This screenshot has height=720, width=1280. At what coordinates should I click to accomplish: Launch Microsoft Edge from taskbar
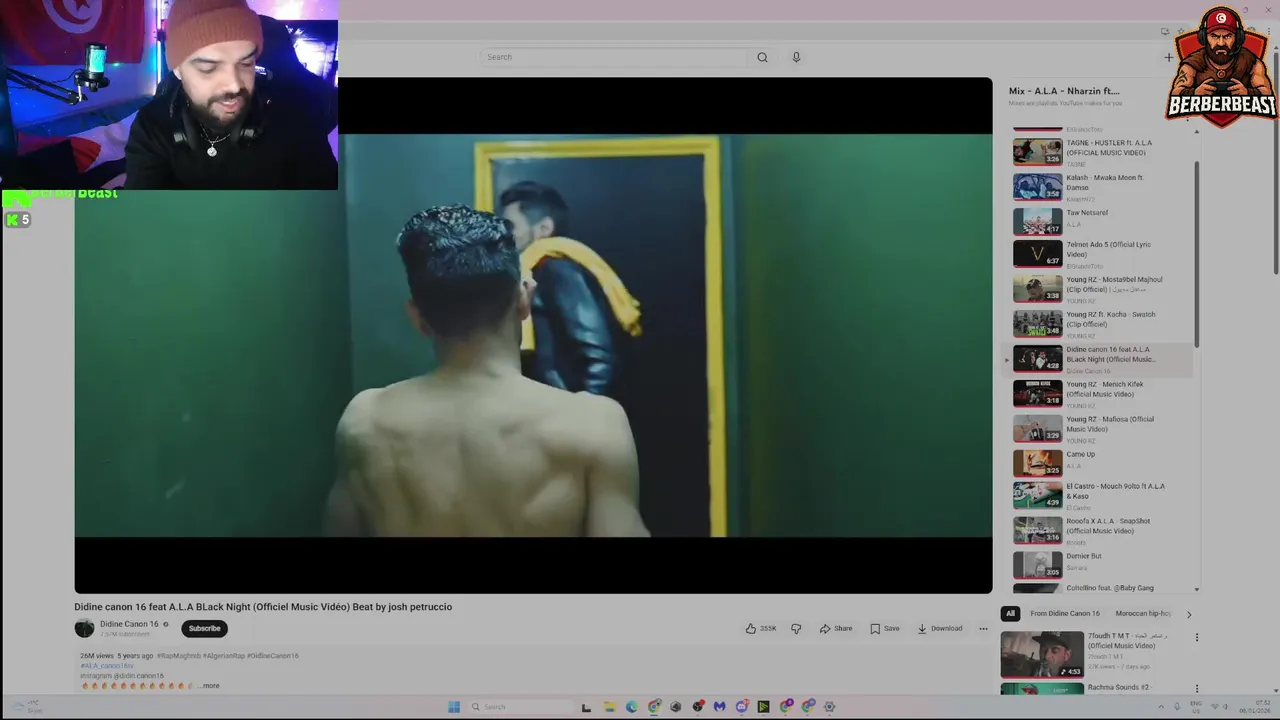631,706
